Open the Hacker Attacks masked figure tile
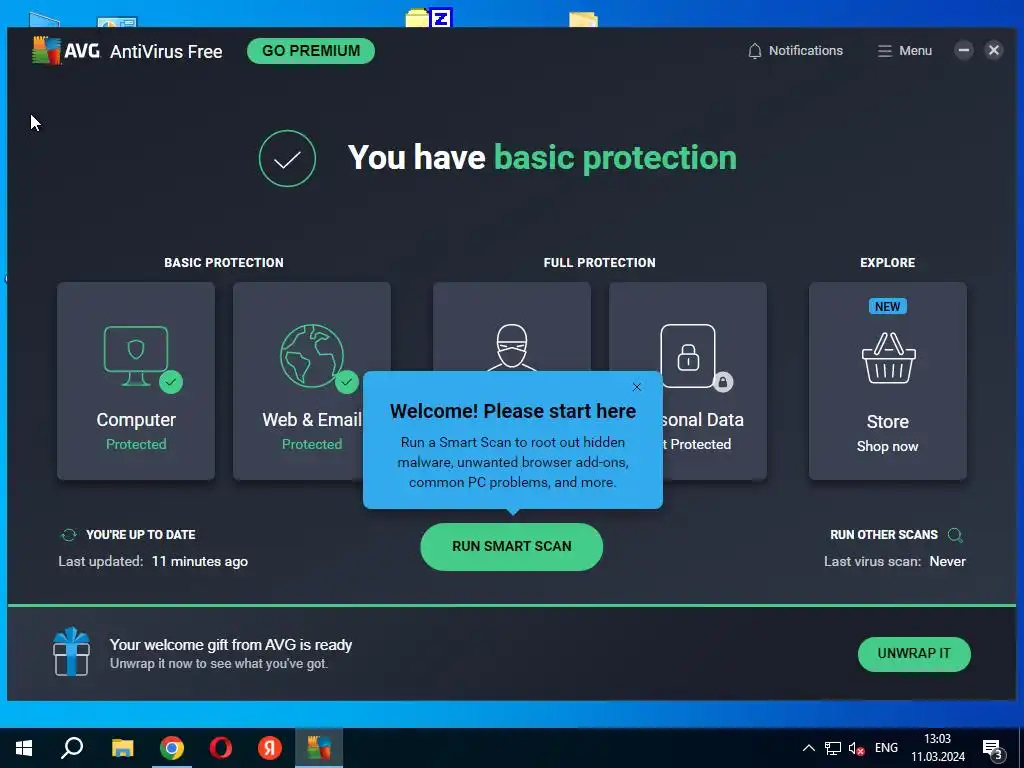1024x768 pixels. click(511, 327)
